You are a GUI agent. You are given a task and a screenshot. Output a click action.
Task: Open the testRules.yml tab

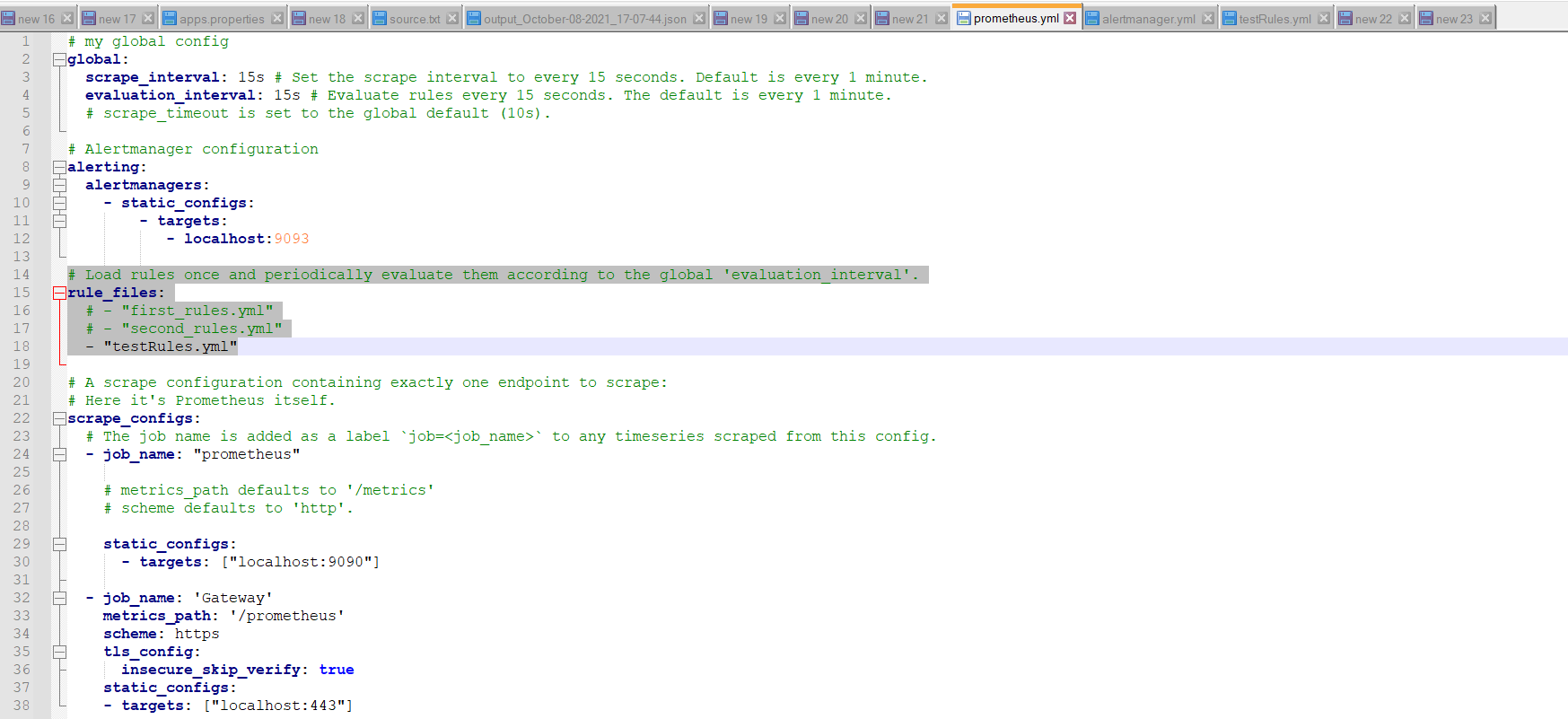(1275, 19)
